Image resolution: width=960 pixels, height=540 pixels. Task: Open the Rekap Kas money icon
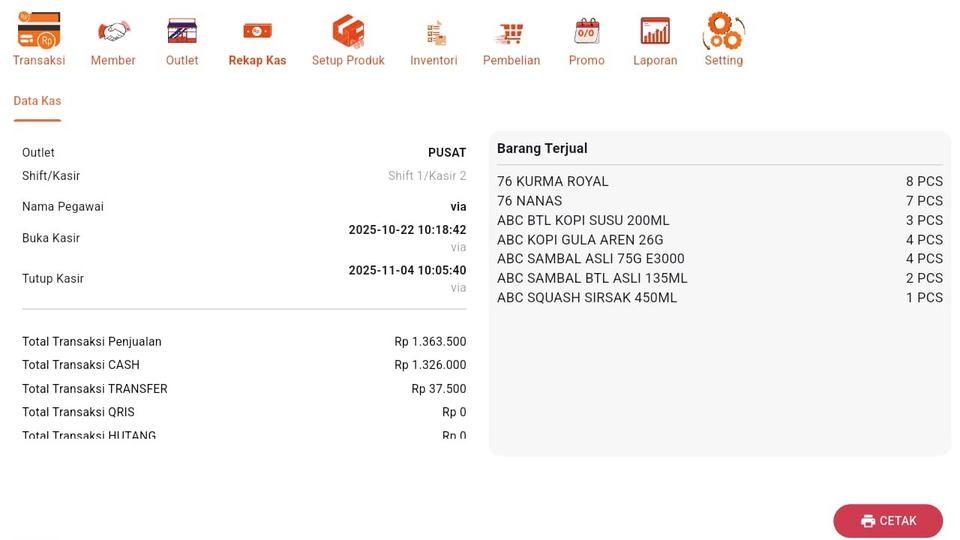point(257,31)
